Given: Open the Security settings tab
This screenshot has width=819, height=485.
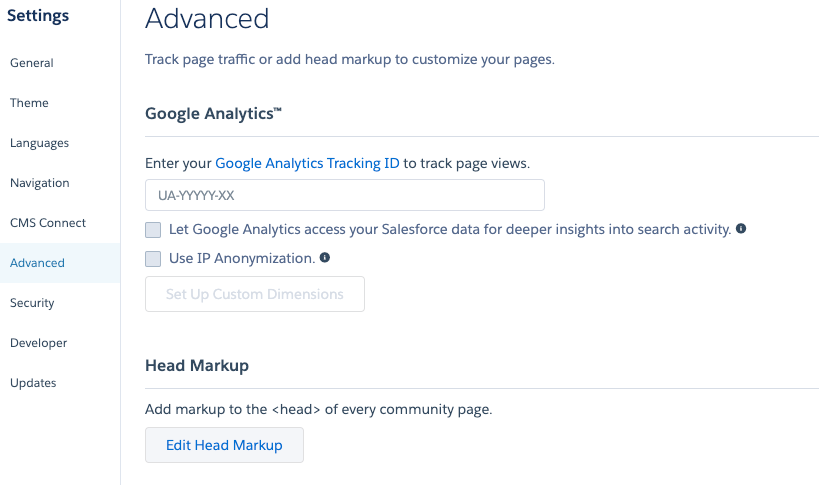Looking at the screenshot, I should (x=32, y=303).
